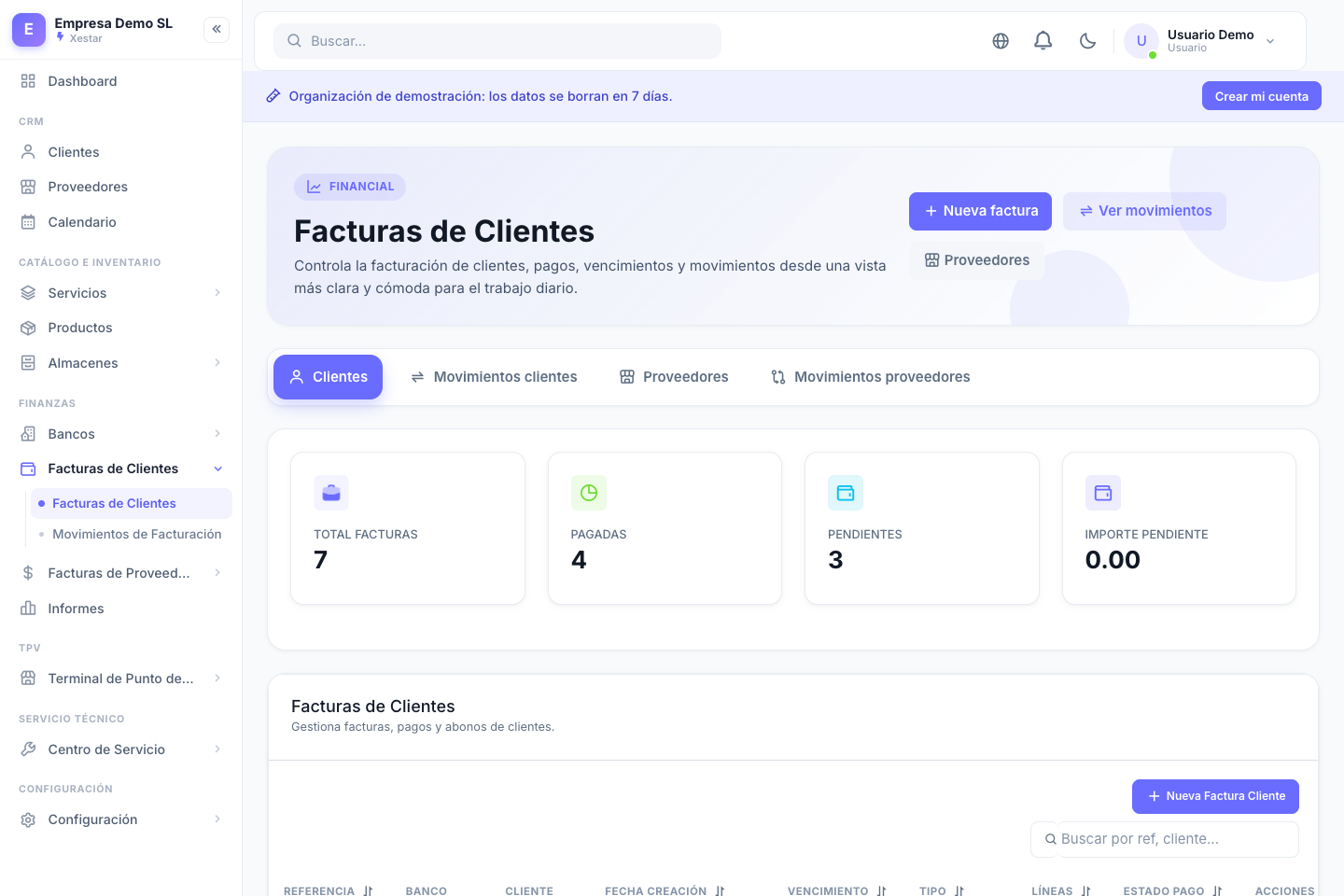Click the Buscar search field

click(497, 41)
